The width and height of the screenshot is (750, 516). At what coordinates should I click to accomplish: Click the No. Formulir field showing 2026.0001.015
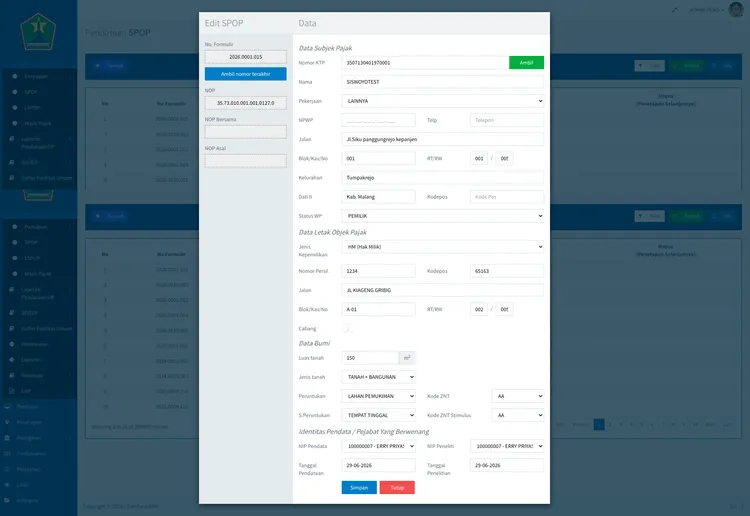click(245, 57)
